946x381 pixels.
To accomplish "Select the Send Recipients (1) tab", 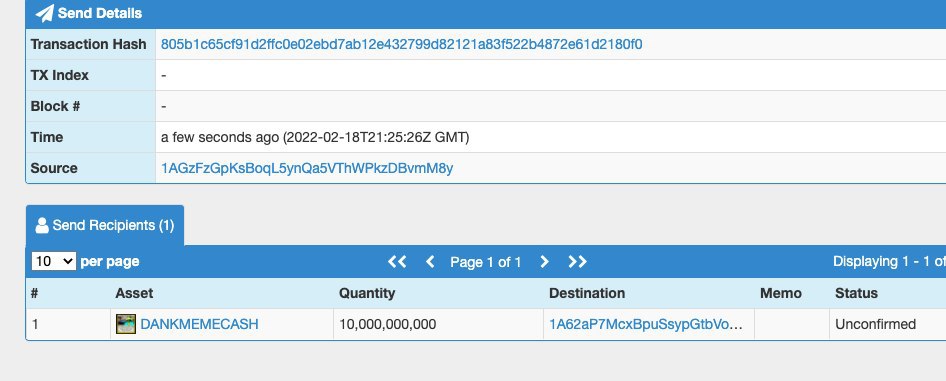I will 105,225.
